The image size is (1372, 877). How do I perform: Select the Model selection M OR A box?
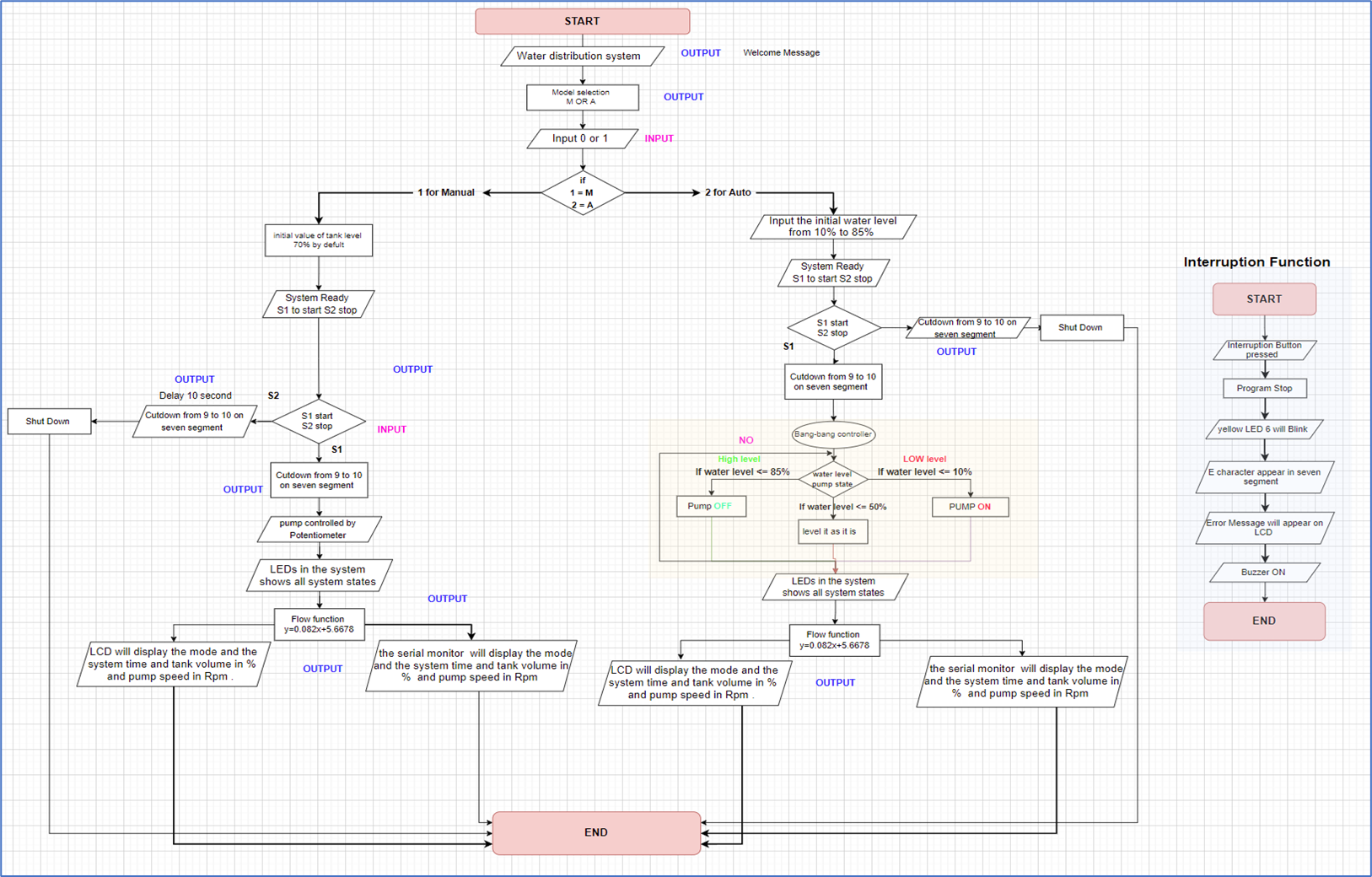582,97
